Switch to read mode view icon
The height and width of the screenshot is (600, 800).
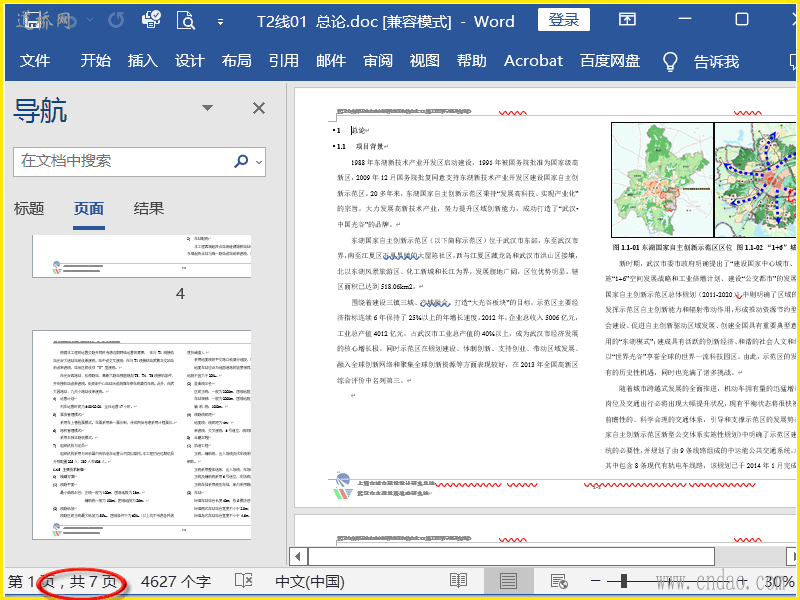(458, 581)
